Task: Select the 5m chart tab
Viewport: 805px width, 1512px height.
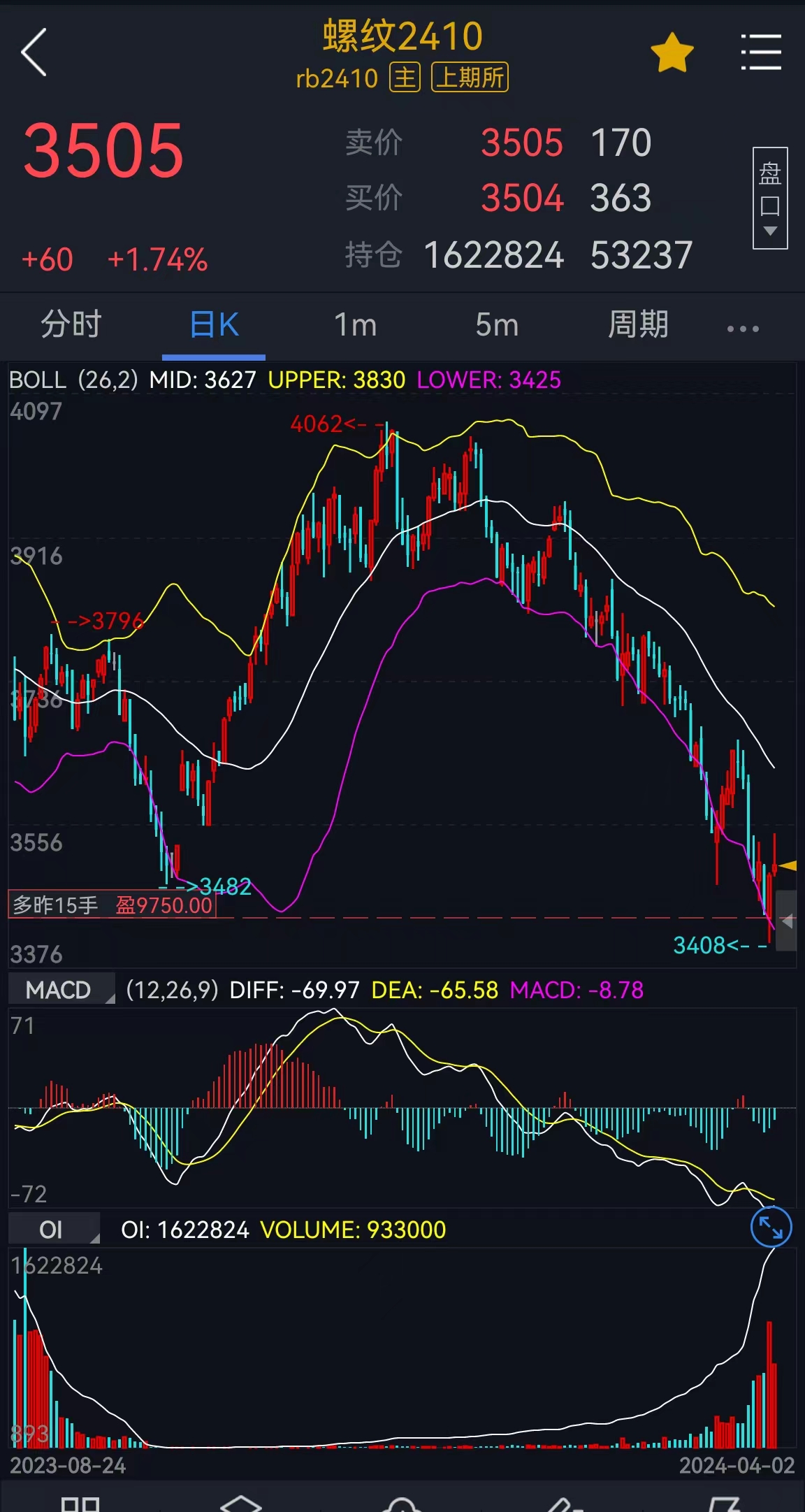Action: tap(497, 325)
